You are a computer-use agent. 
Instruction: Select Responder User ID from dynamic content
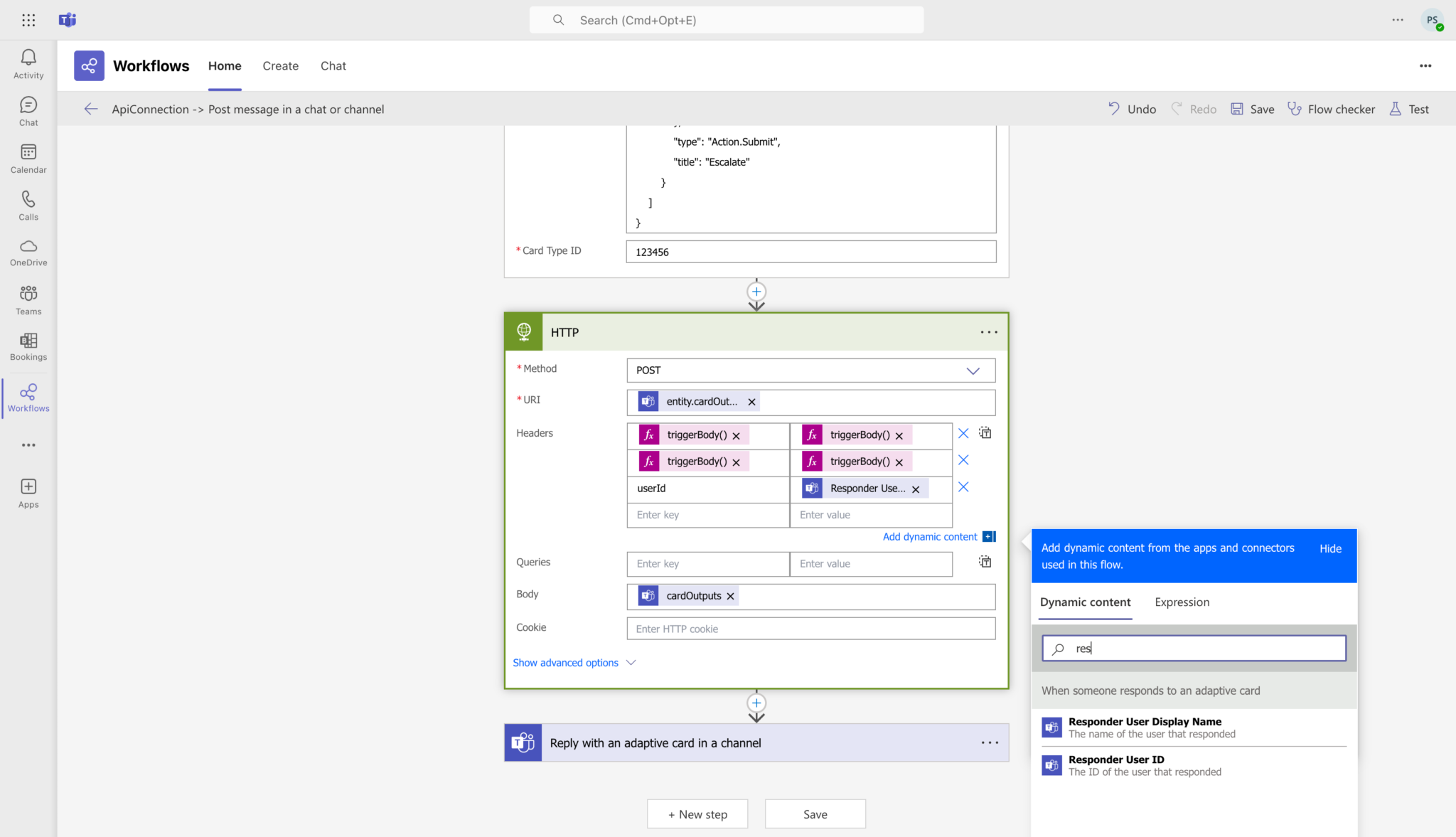(1117, 759)
